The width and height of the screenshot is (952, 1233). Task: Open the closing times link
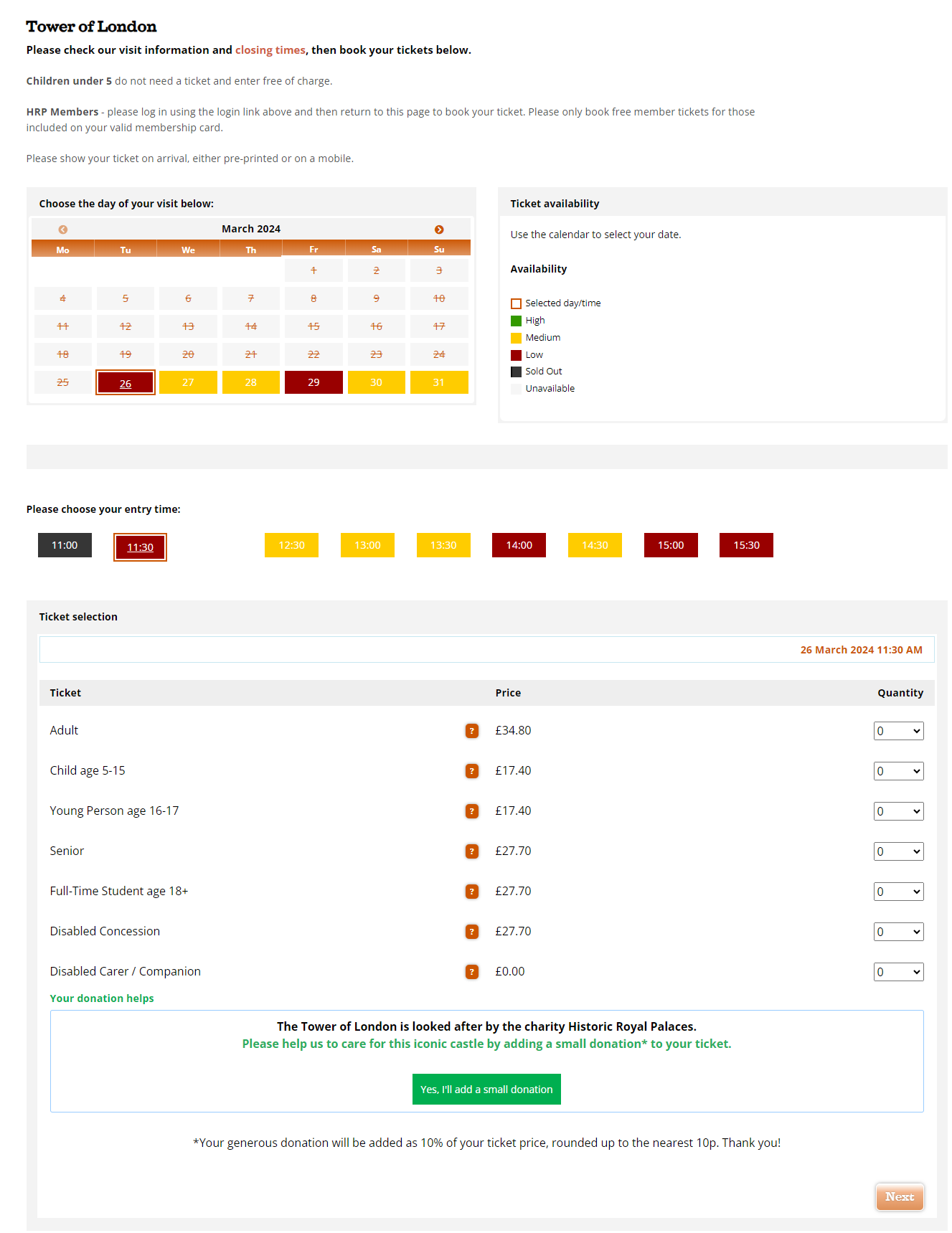(x=270, y=50)
